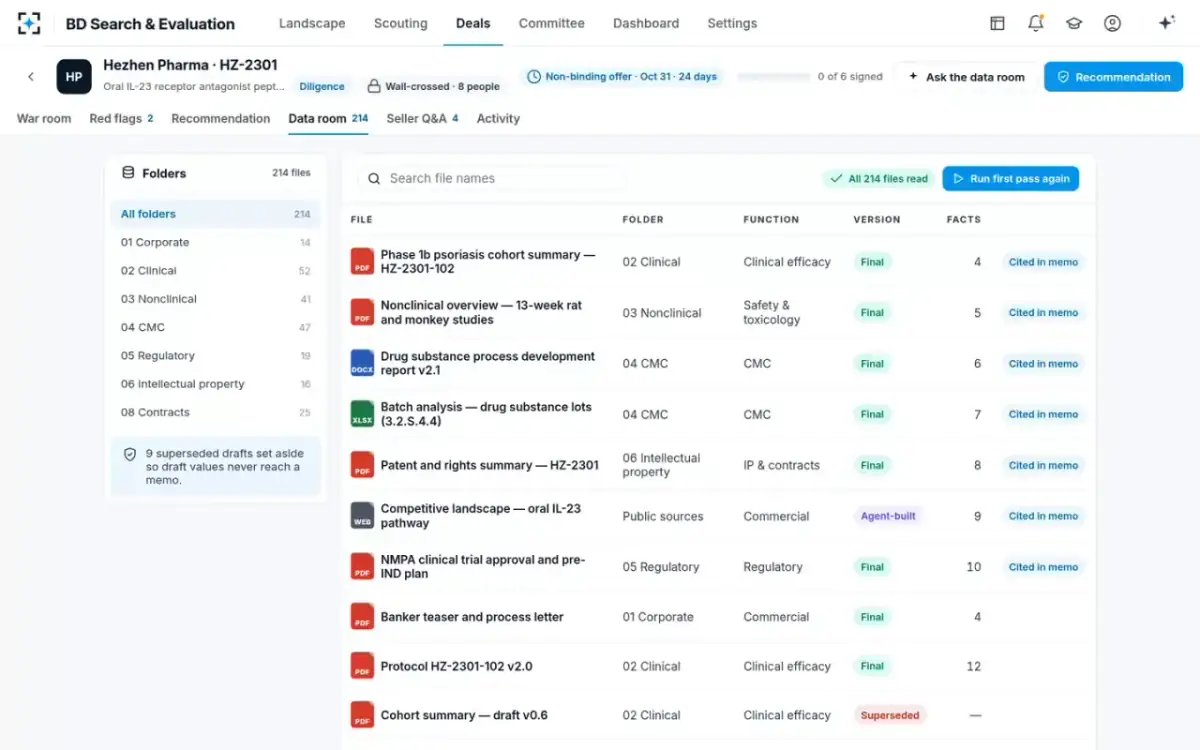Click the Search file names field
Image resolution: width=1200 pixels, height=750 pixels.
[492, 179]
